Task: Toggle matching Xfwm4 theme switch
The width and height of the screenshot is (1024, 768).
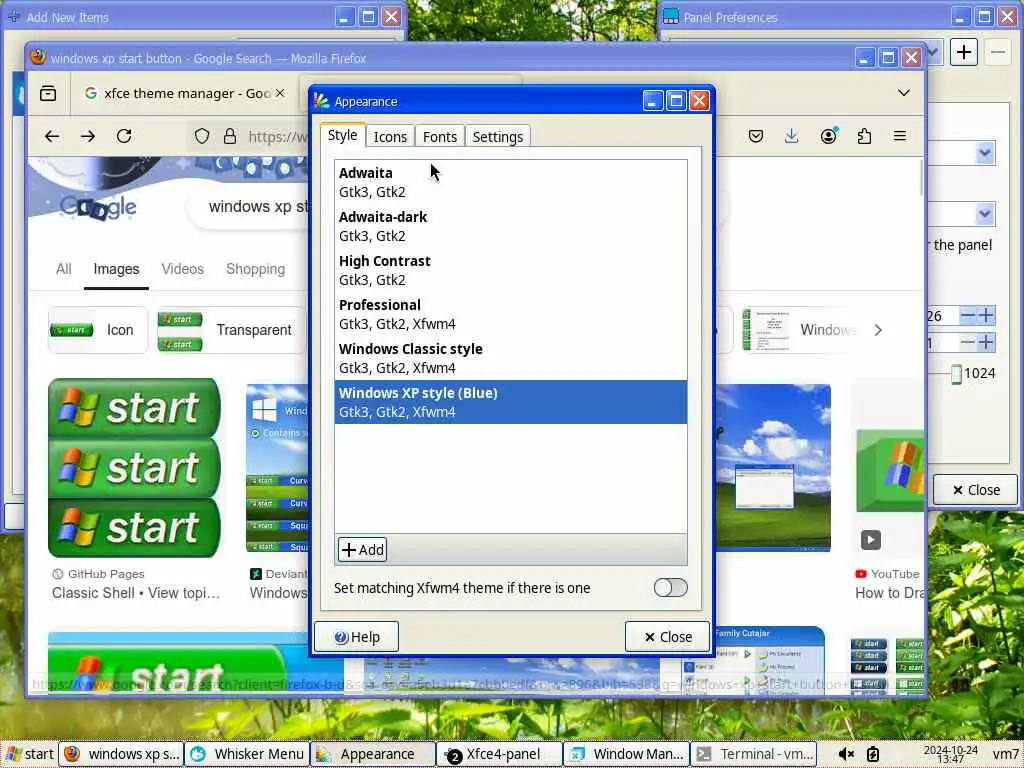Action: pyautogui.click(x=671, y=588)
